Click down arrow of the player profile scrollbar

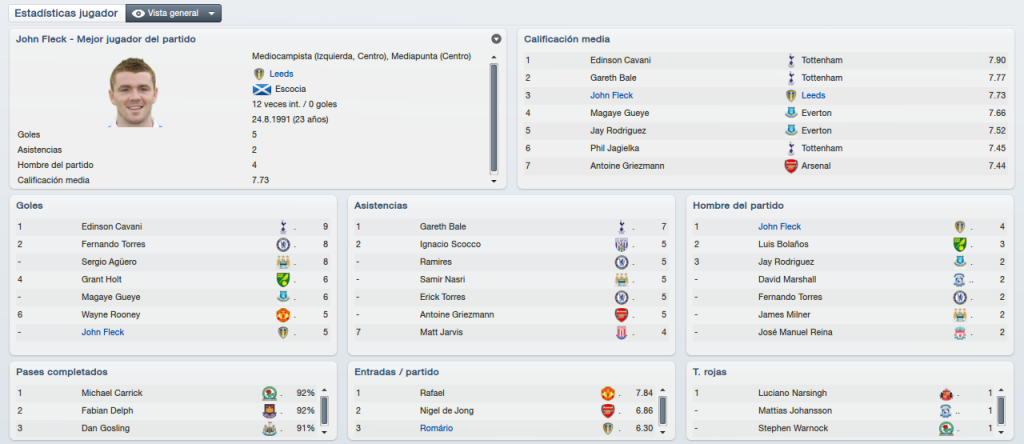[494, 181]
